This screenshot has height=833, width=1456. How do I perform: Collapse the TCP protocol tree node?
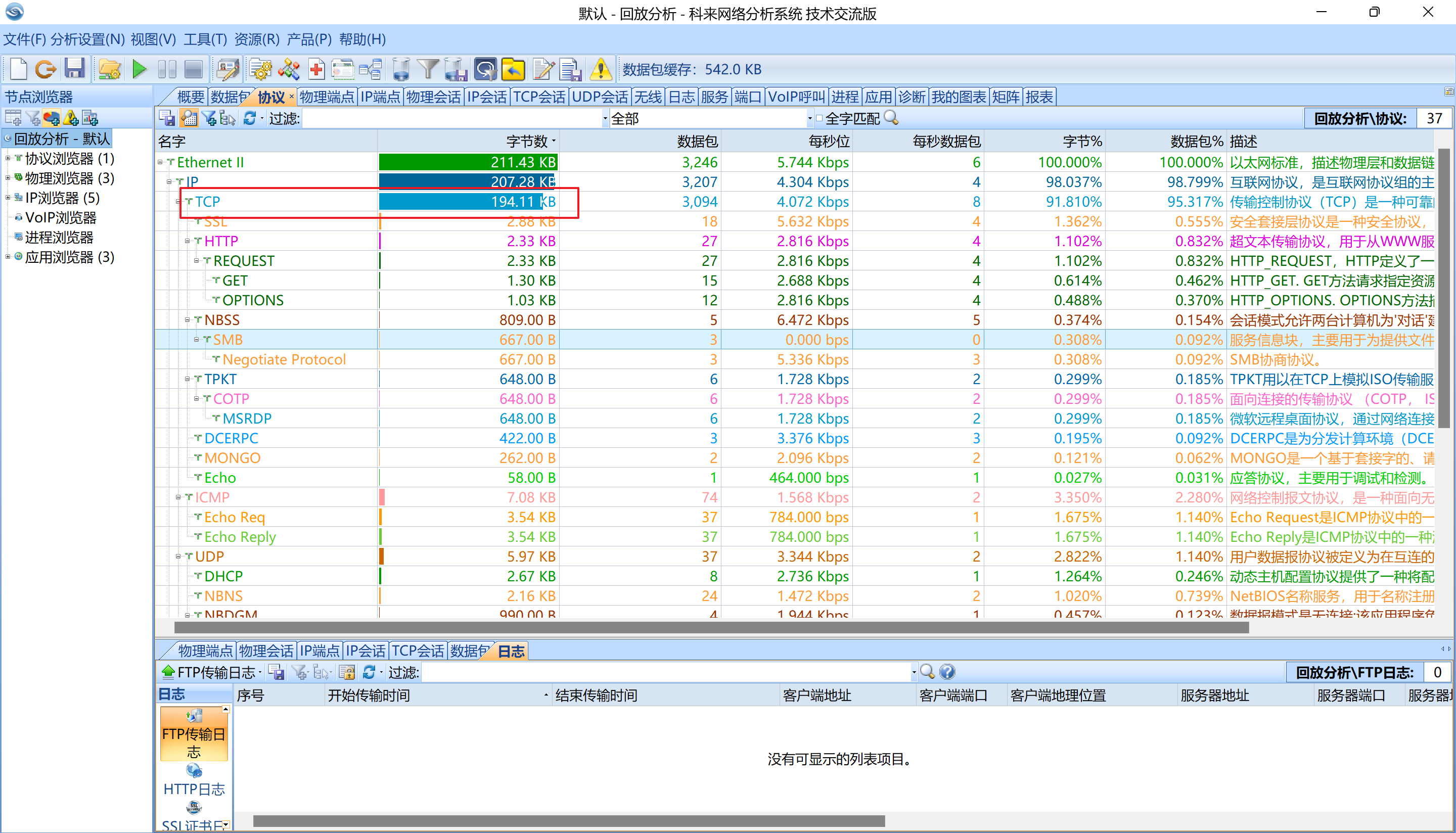point(178,201)
